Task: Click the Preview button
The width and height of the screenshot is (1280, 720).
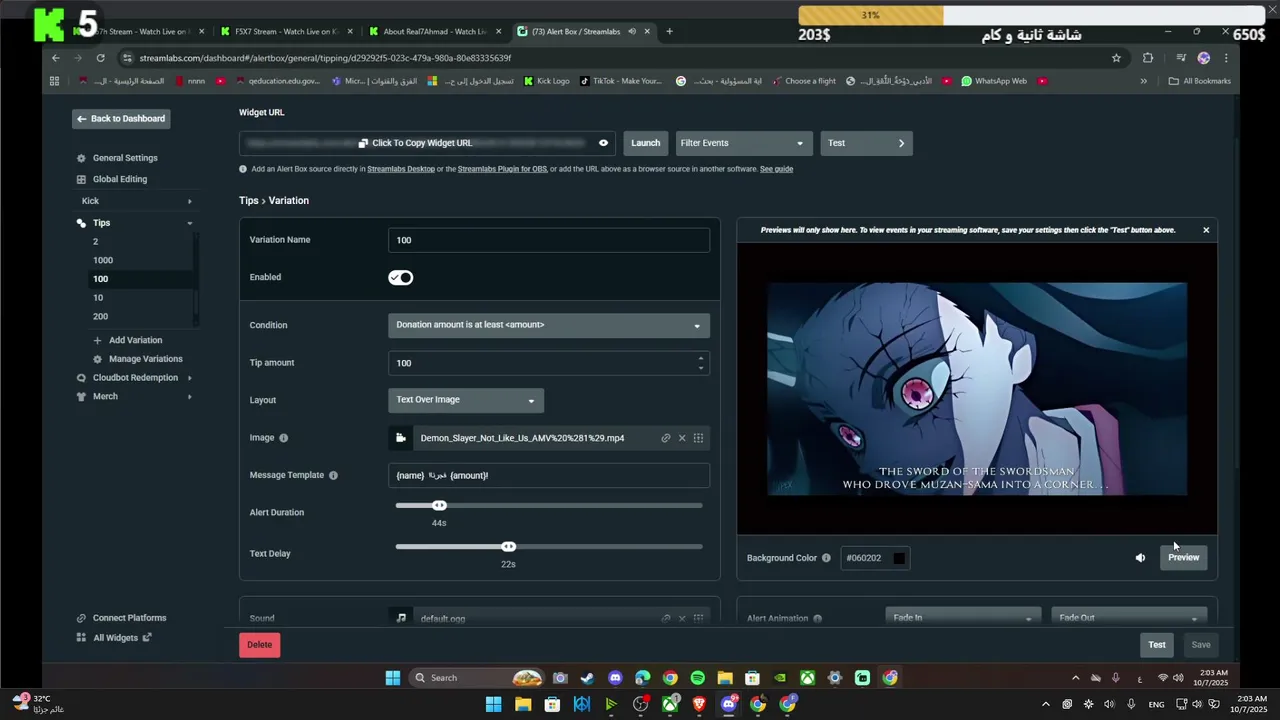Action: pyautogui.click(x=1183, y=558)
